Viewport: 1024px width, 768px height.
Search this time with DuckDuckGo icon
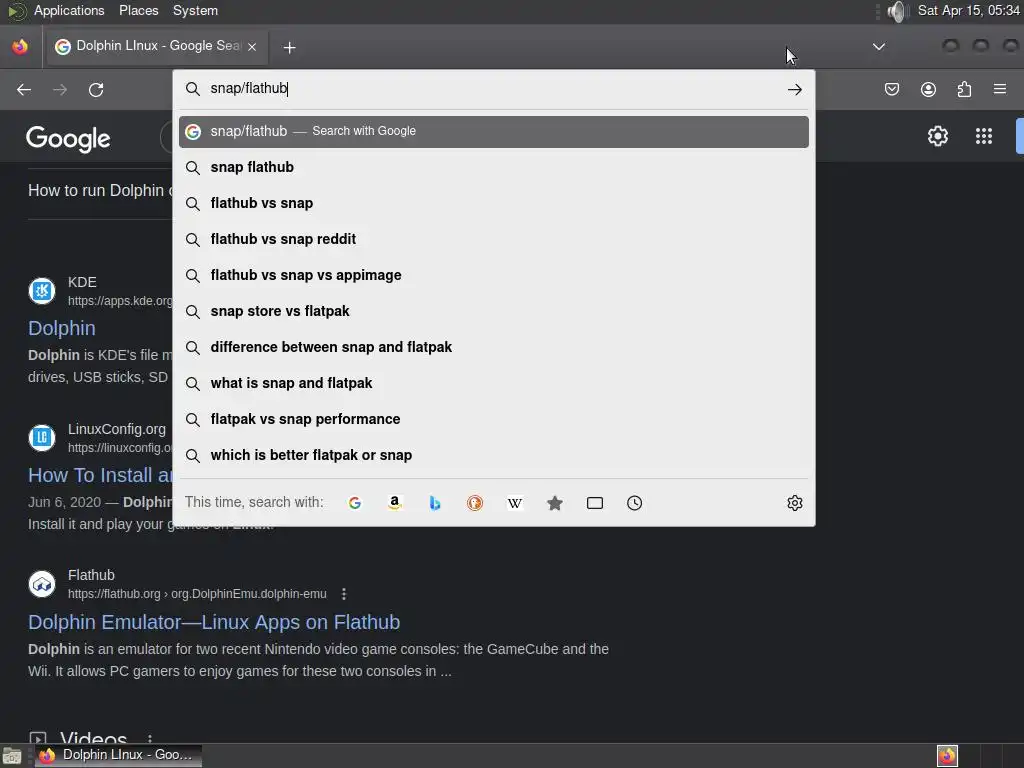pos(475,503)
